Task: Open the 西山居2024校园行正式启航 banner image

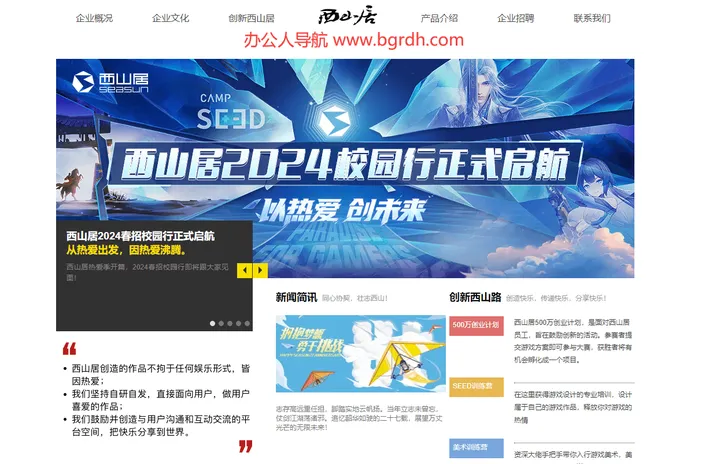Action: (345, 168)
